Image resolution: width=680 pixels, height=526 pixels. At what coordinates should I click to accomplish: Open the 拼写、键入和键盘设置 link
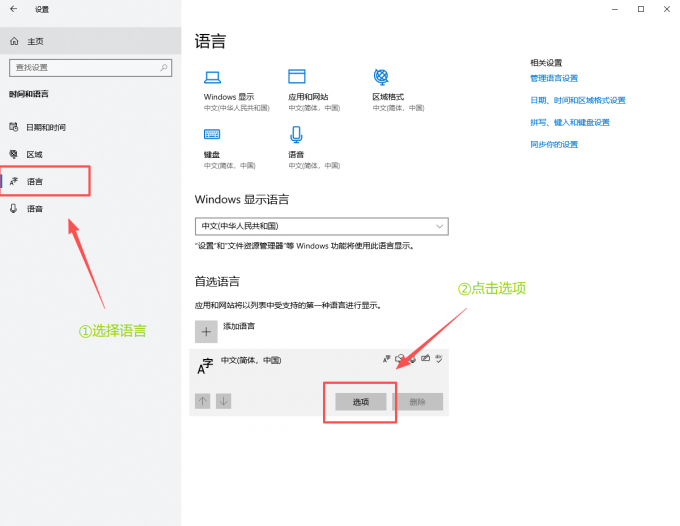570,123
